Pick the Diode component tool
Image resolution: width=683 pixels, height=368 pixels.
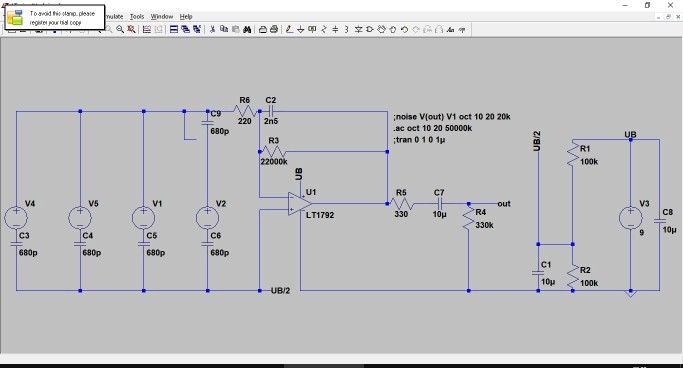[358, 30]
